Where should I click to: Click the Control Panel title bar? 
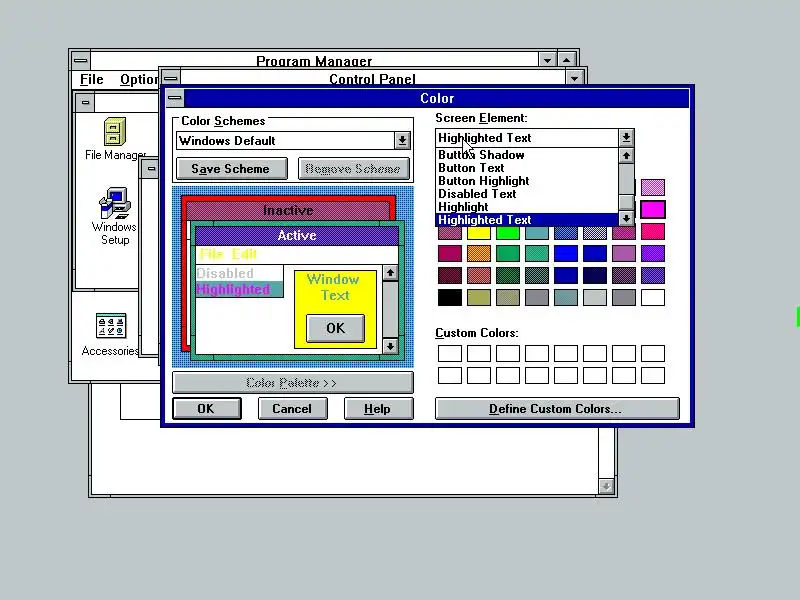[372, 79]
